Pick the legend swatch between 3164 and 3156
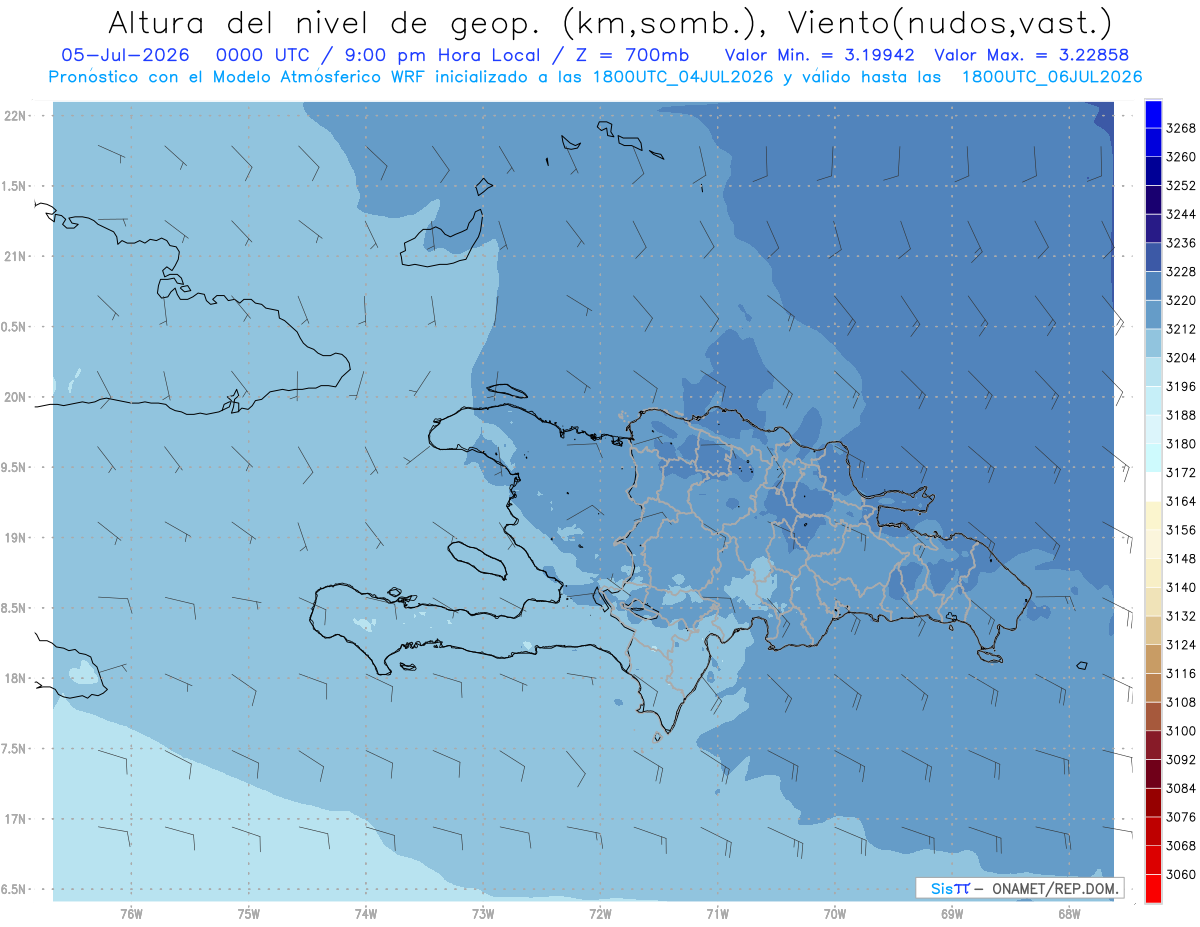This screenshot has height=927, width=1200. (1153, 515)
